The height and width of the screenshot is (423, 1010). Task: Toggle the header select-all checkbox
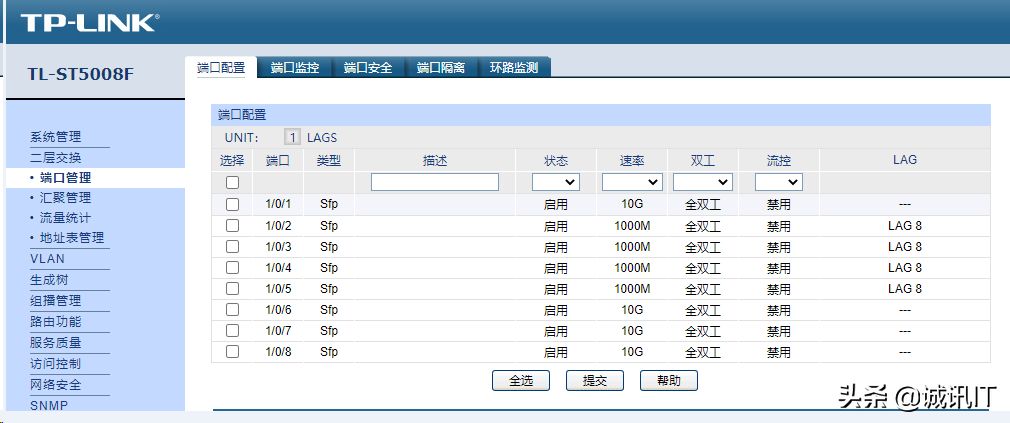click(232, 182)
